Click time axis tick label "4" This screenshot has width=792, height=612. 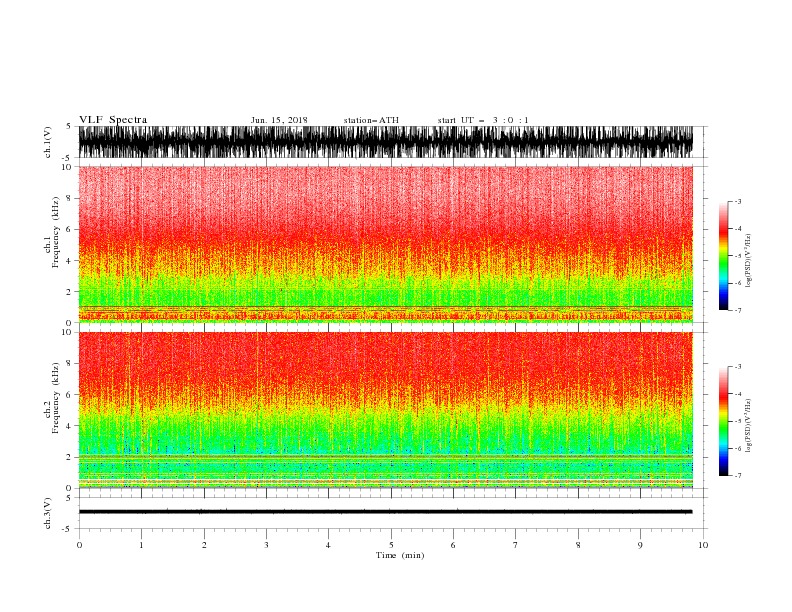pyautogui.click(x=328, y=545)
